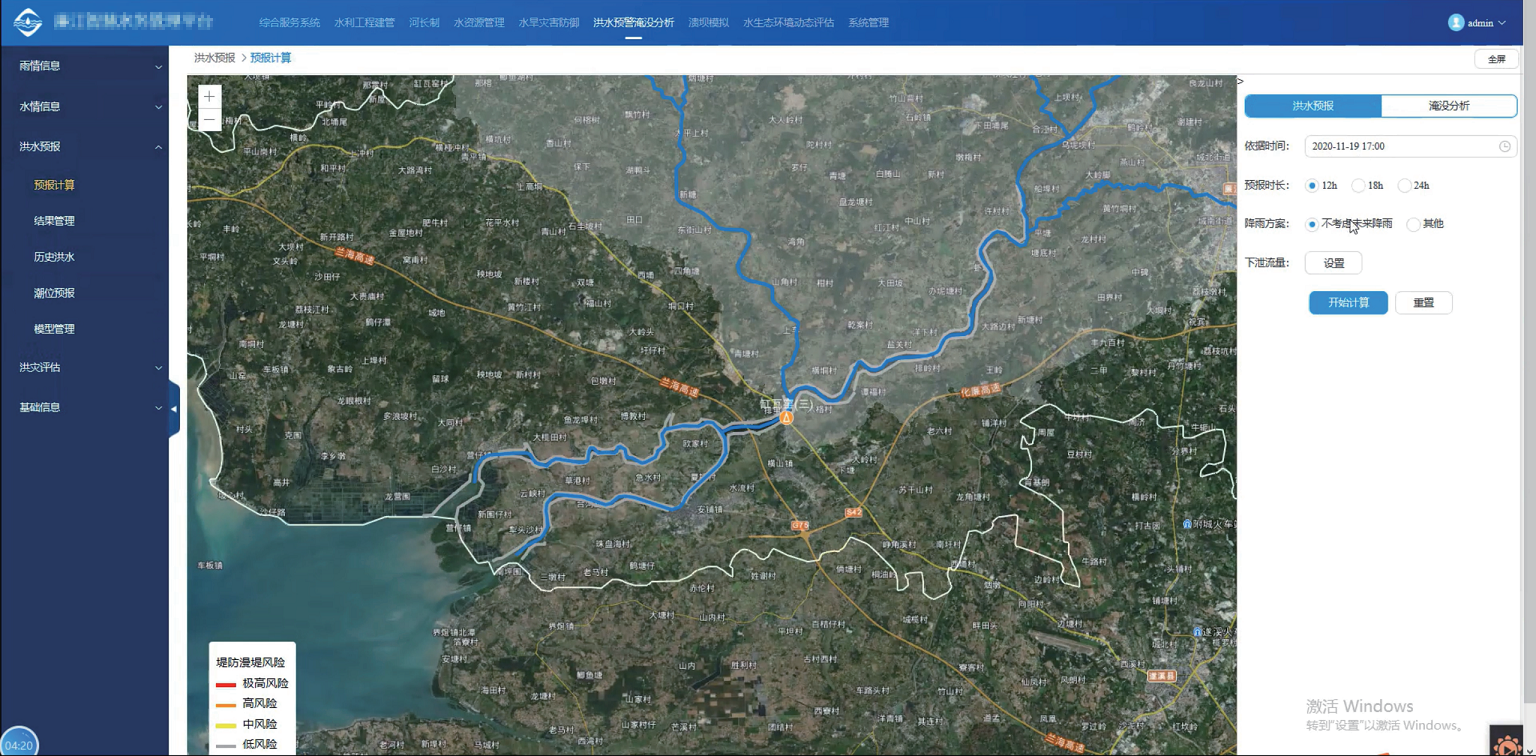Select 24h forecast duration
Screen dimensions: 1536x756
pyautogui.click(x=1413, y=185)
